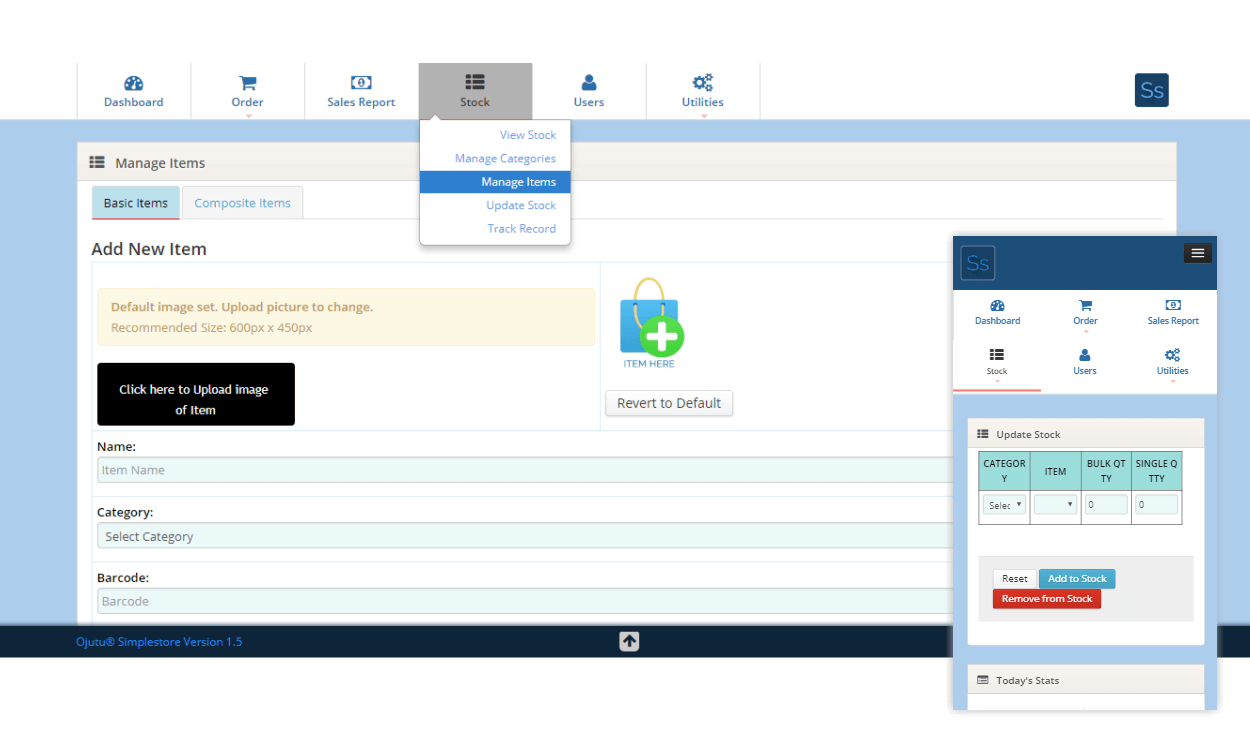Image resolution: width=1250 pixels, height=750 pixels.
Task: Click the Barcode input field
Action: tap(525, 601)
